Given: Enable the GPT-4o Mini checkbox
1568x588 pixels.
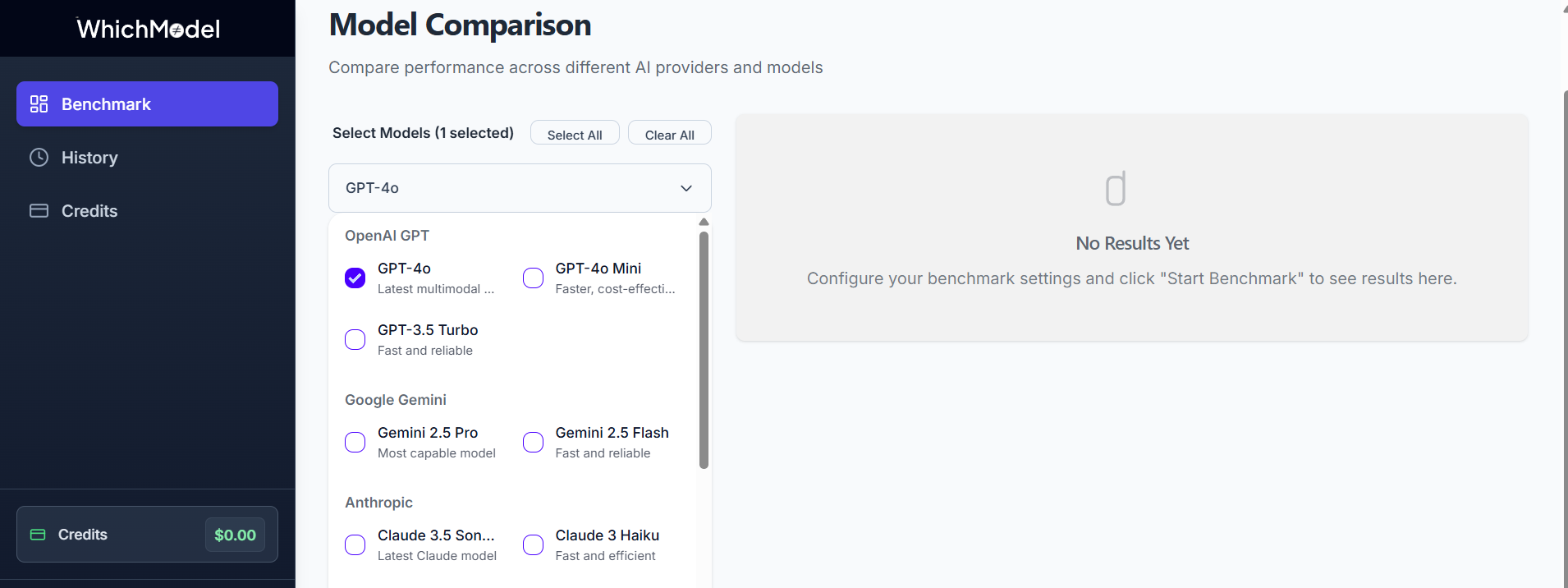Looking at the screenshot, I should (x=534, y=278).
